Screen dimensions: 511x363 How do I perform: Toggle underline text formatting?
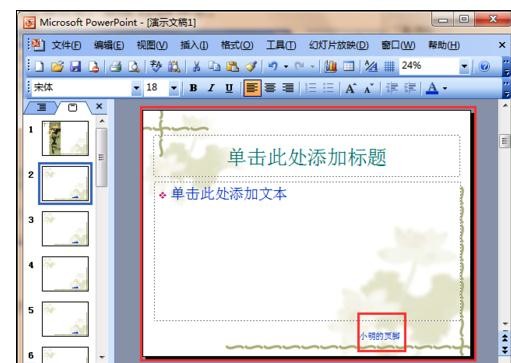point(229,88)
